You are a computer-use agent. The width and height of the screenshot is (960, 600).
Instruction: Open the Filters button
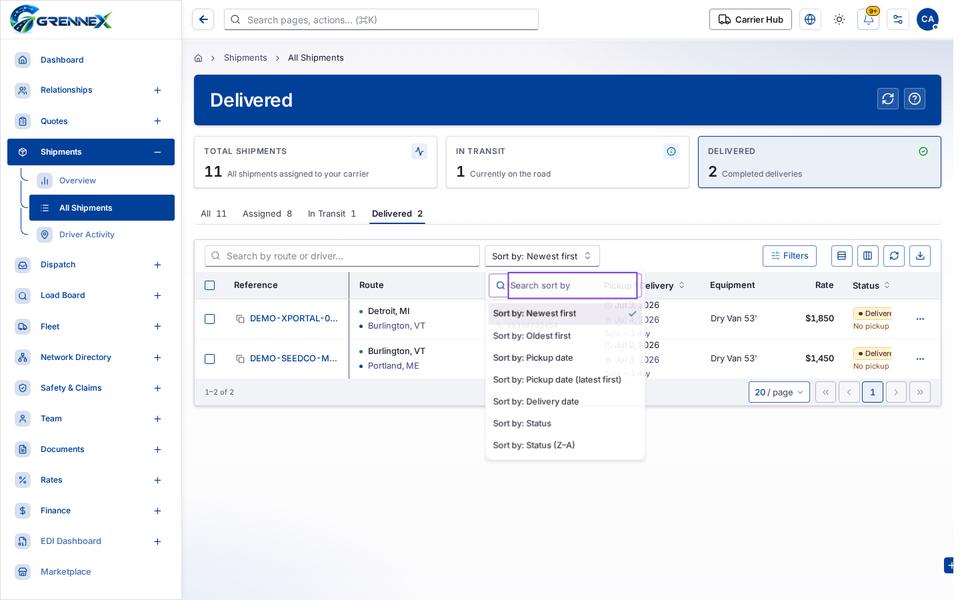[789, 256]
